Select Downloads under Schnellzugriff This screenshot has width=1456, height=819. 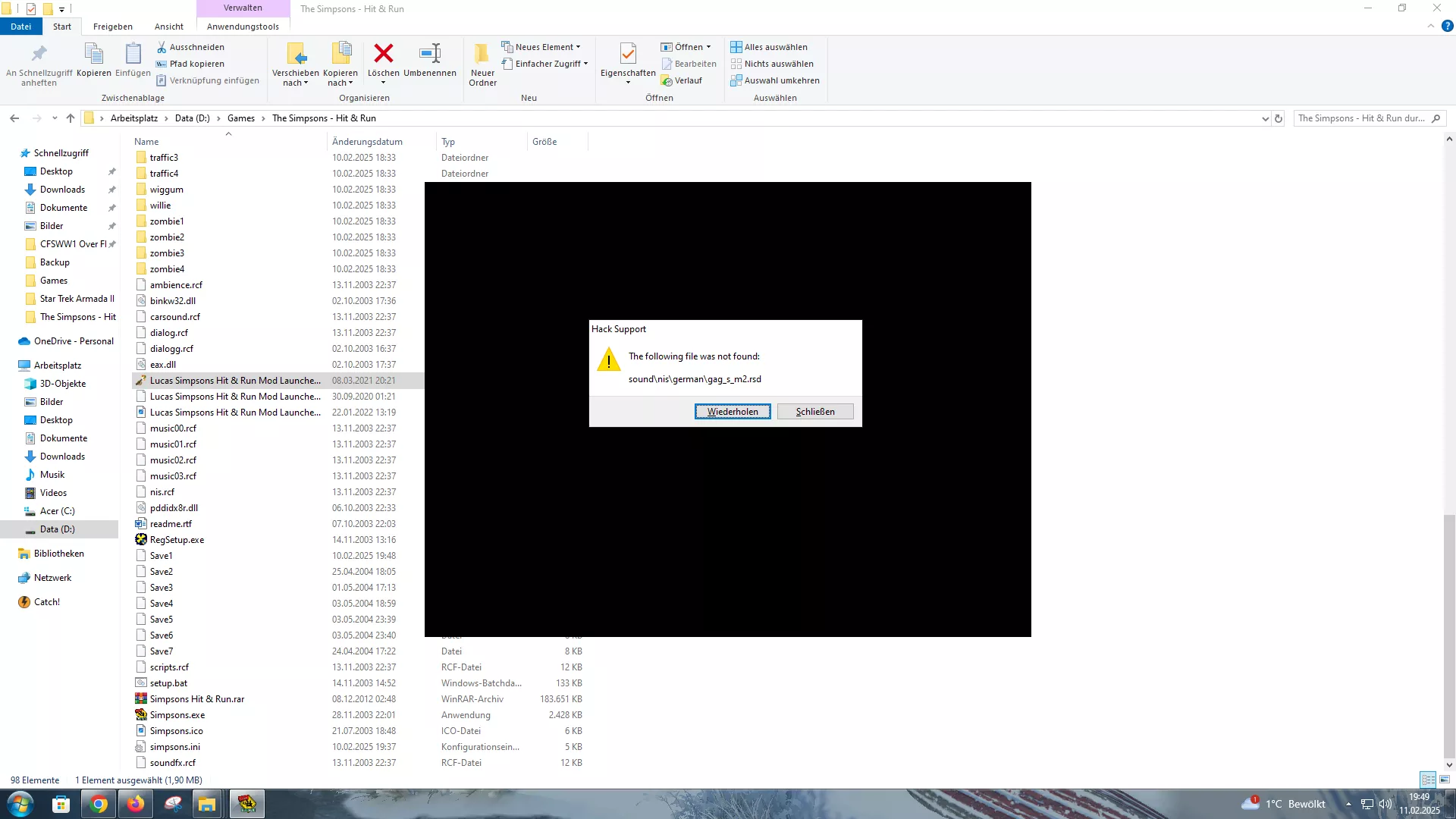[x=62, y=190]
